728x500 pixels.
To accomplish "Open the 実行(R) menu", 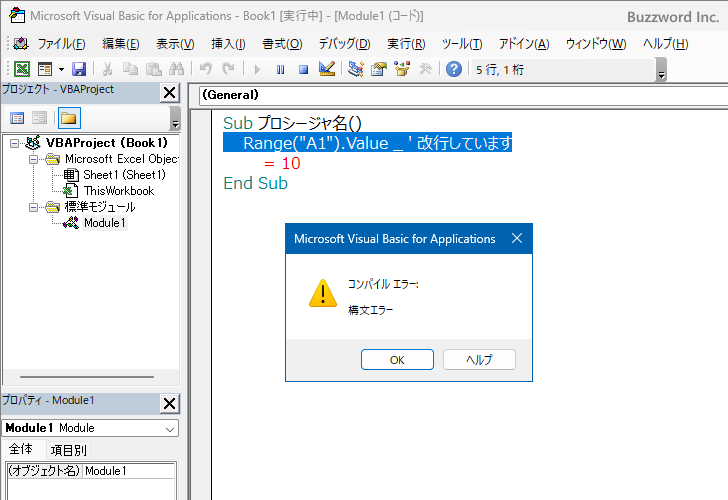I will (406, 44).
